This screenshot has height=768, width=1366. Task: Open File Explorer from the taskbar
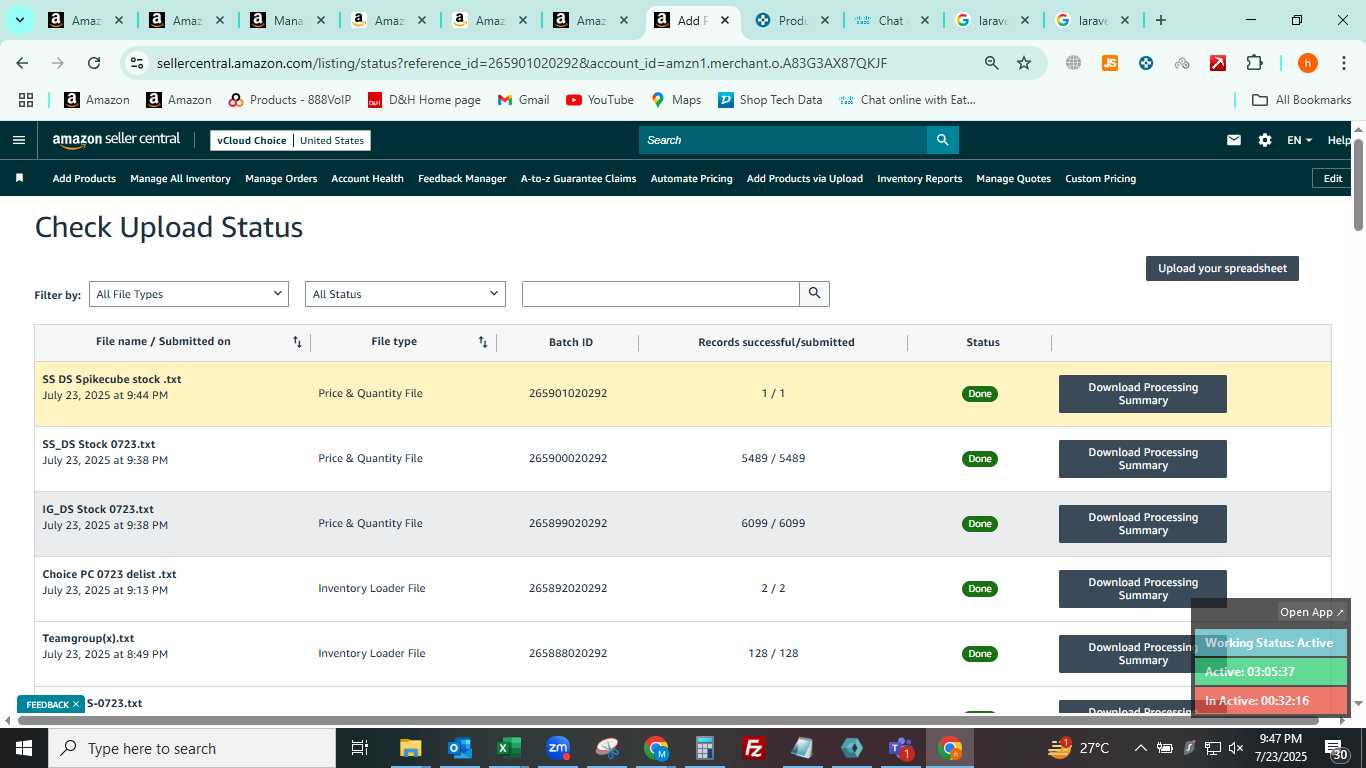coord(410,748)
